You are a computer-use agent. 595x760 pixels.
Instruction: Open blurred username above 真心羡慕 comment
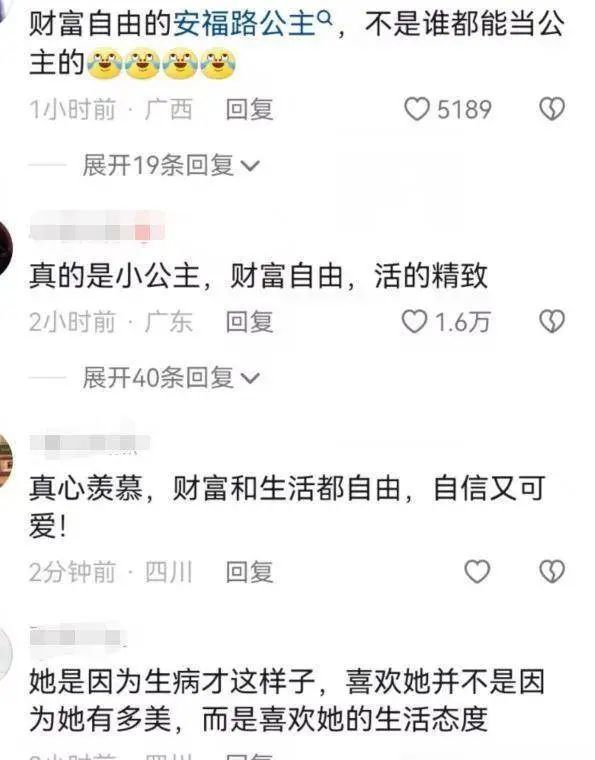click(x=90, y=443)
